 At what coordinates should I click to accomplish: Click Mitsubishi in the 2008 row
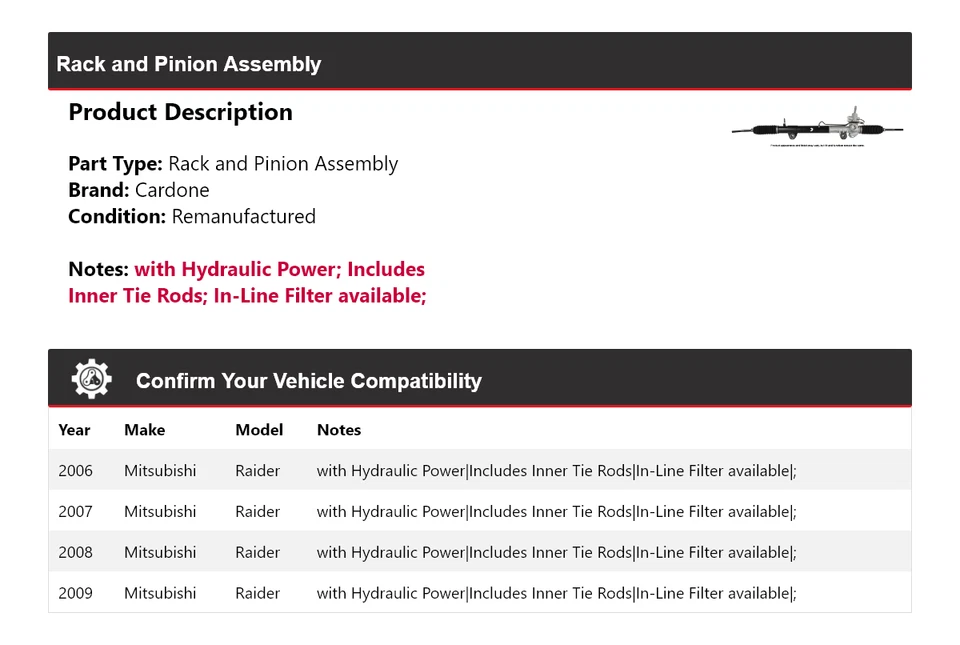[x=160, y=552]
